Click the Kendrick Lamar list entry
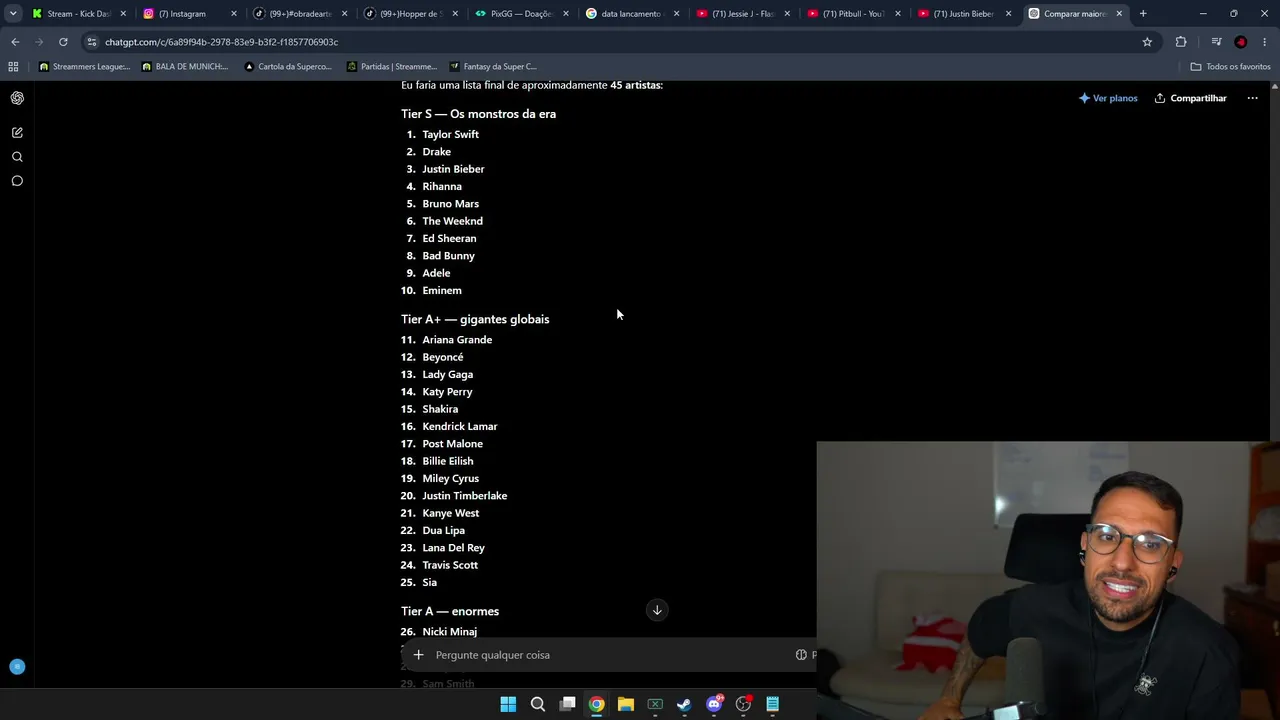Image resolution: width=1280 pixels, height=720 pixels. coord(460,427)
